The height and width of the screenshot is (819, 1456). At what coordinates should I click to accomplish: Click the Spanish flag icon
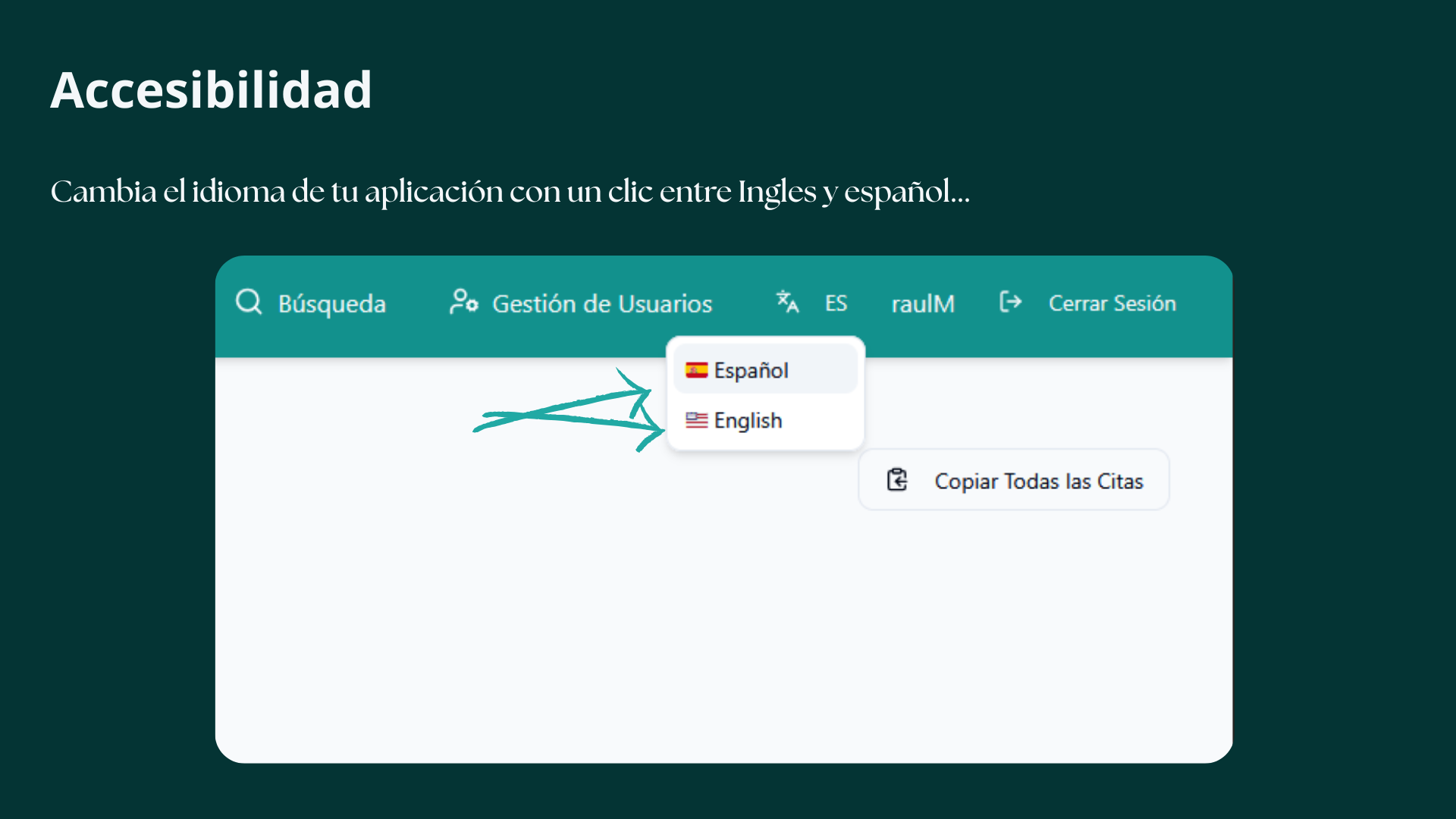click(696, 370)
